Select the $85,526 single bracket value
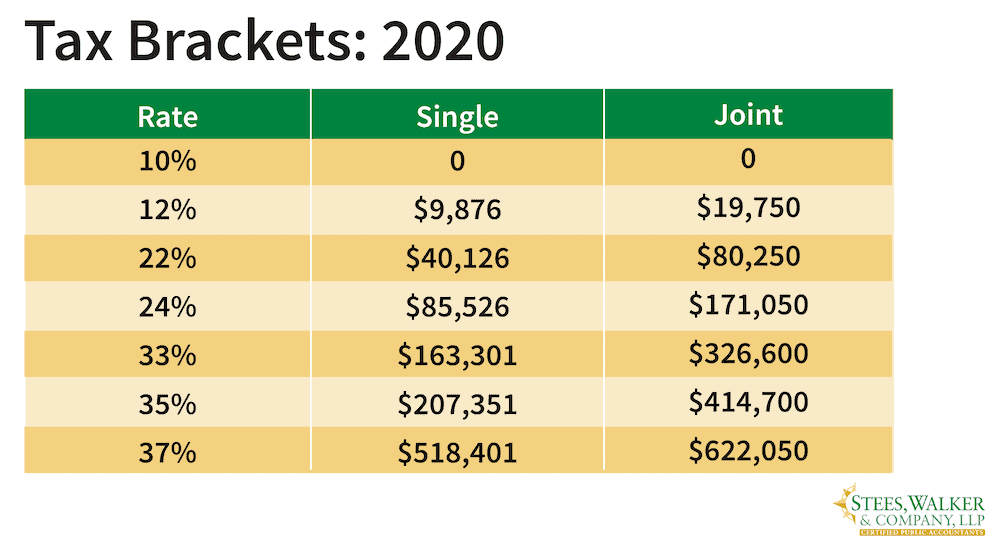 point(457,307)
